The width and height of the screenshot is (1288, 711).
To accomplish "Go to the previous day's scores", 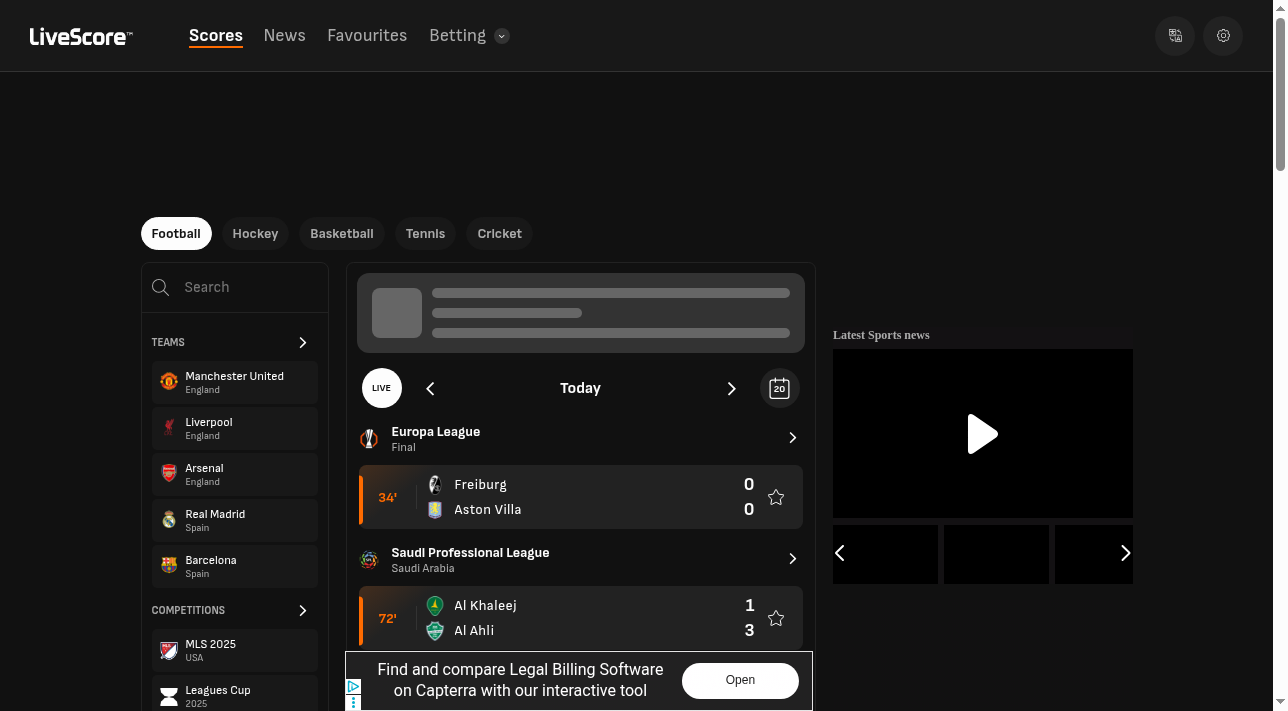I will pos(431,388).
